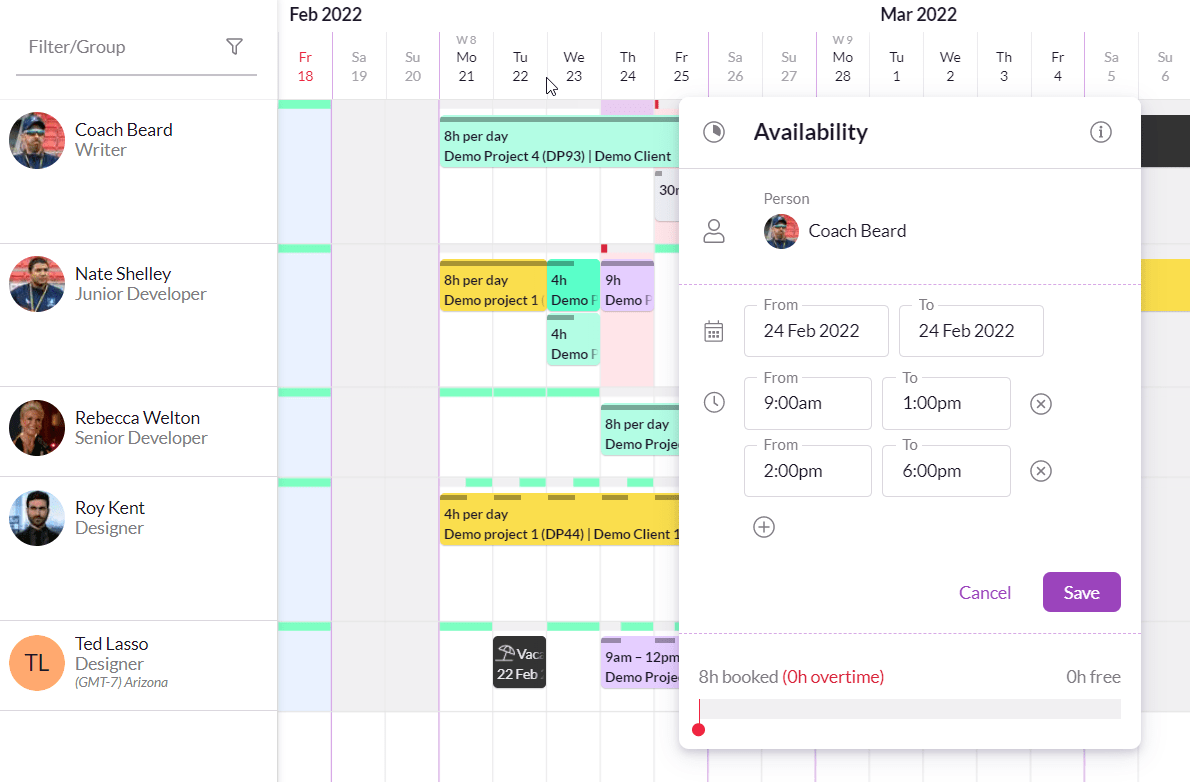Edit the To time field showing 6:00pm
Screen dimensions: 1190x782
pos(946,470)
